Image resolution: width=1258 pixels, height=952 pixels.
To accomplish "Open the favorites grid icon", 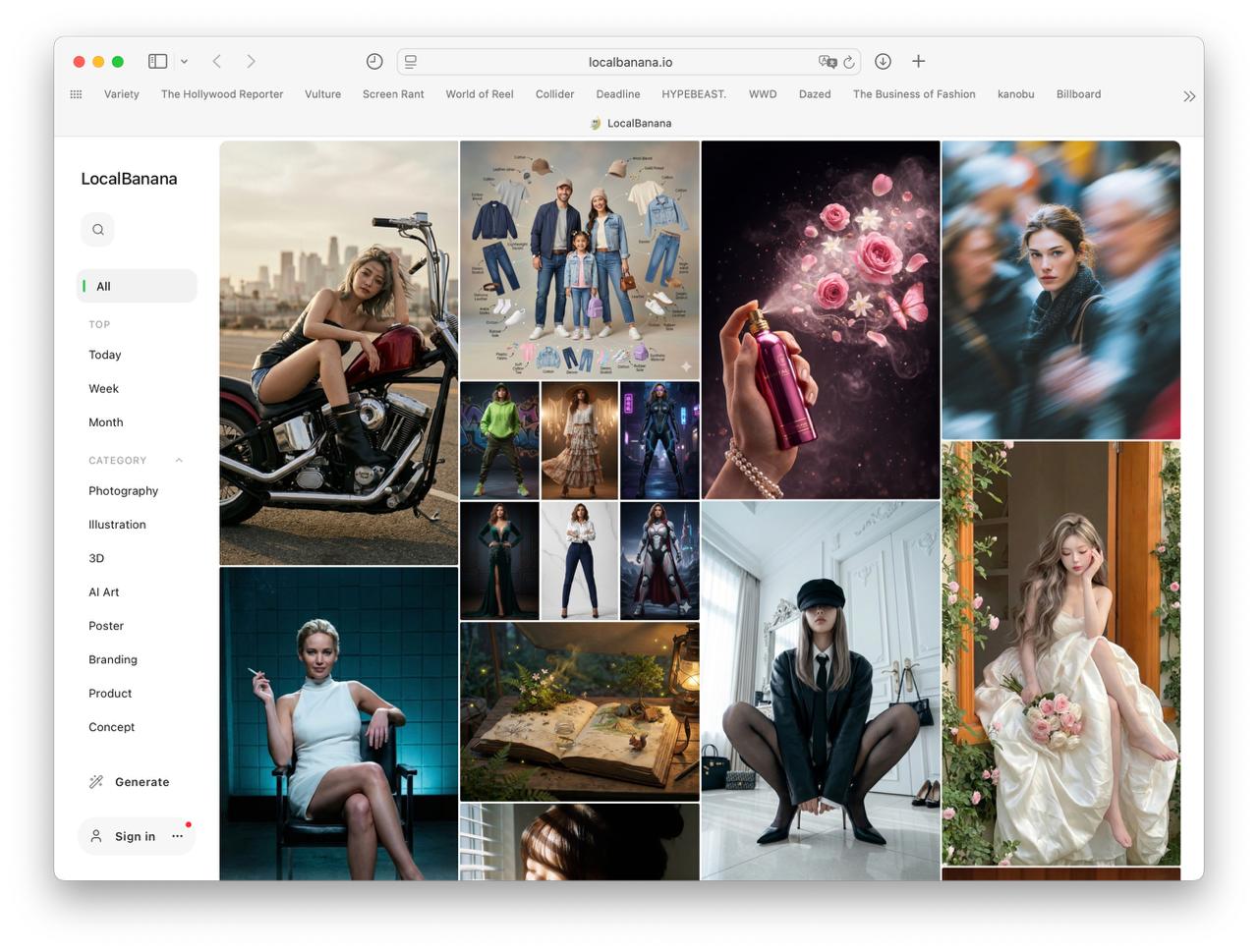I will [76, 94].
